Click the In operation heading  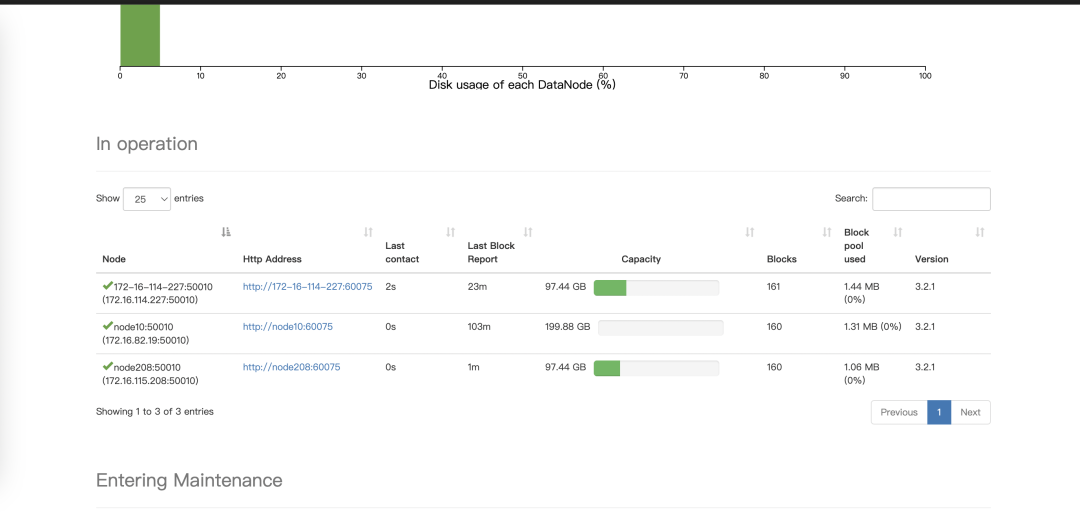(x=147, y=144)
